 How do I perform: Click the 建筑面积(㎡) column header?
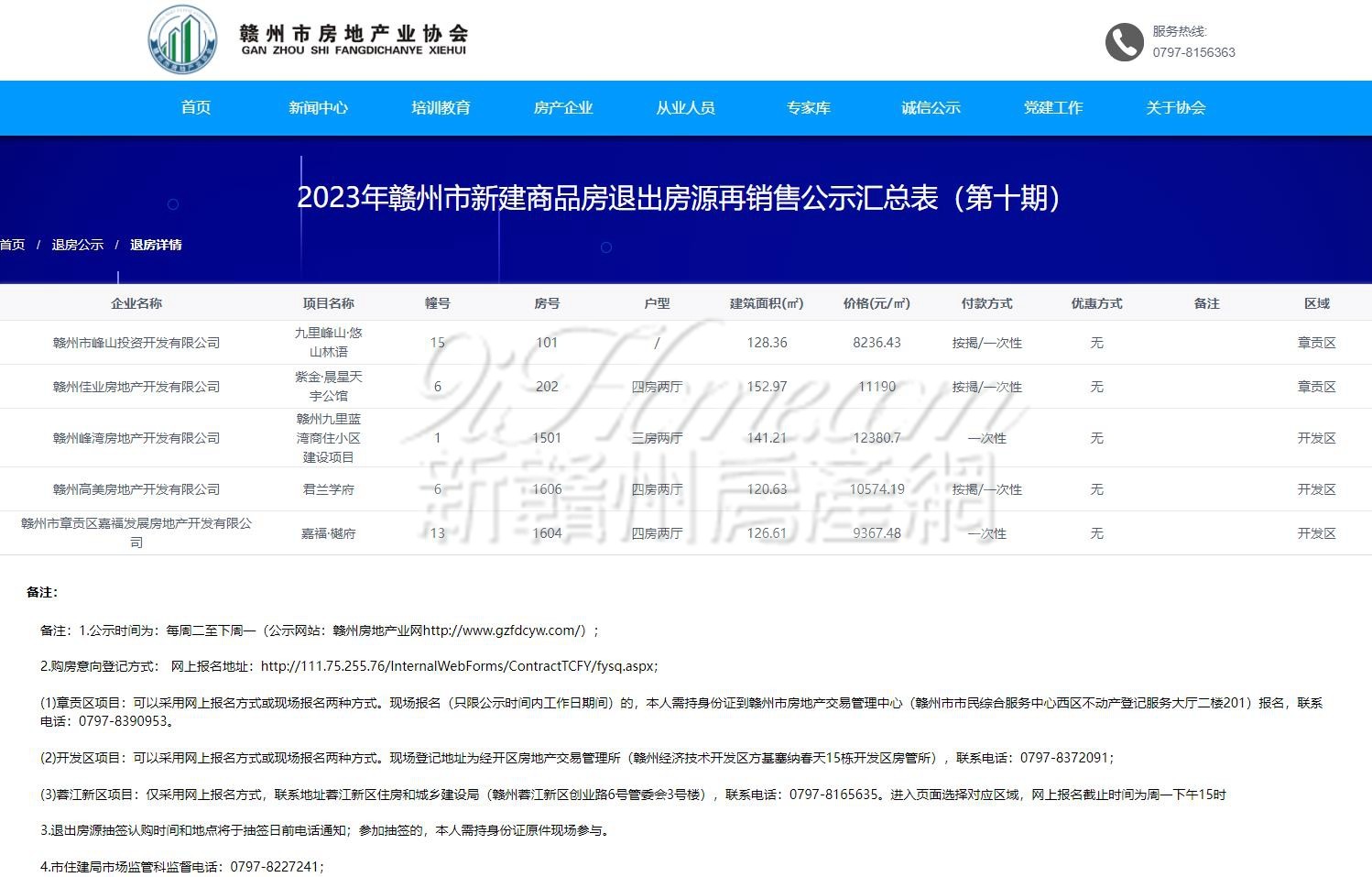(767, 303)
